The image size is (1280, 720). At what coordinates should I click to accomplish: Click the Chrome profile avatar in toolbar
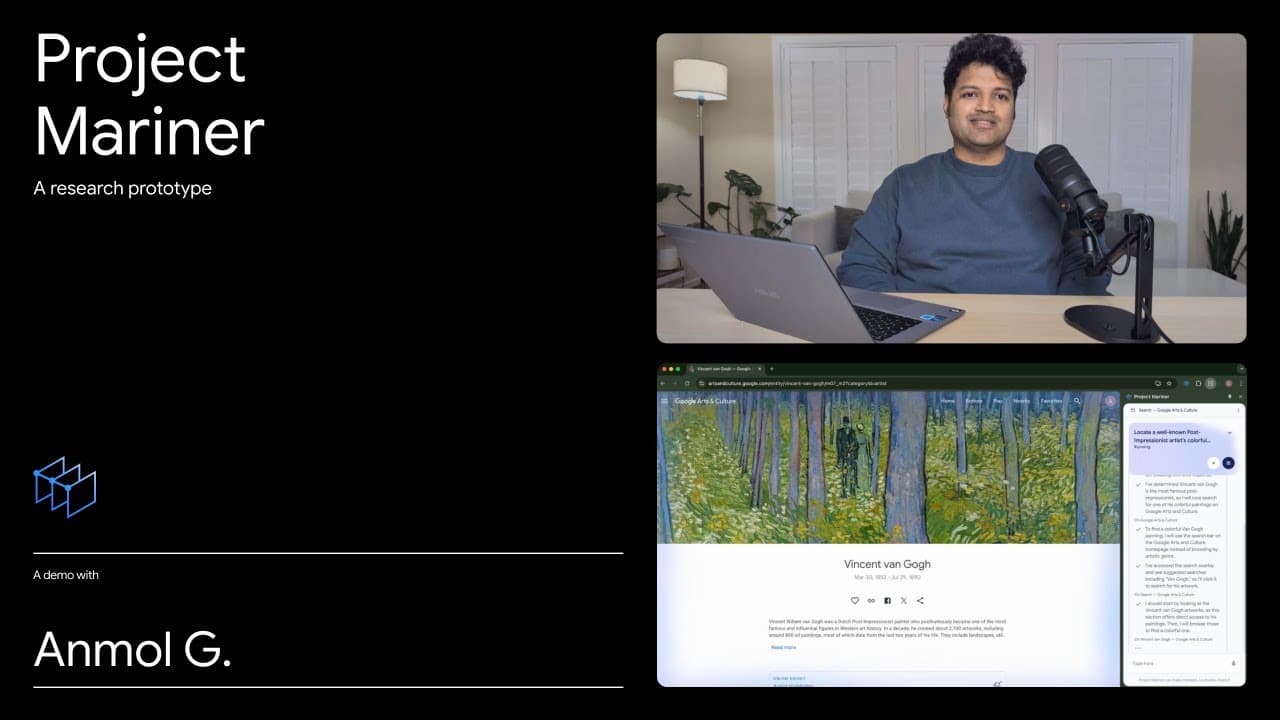tap(1228, 383)
